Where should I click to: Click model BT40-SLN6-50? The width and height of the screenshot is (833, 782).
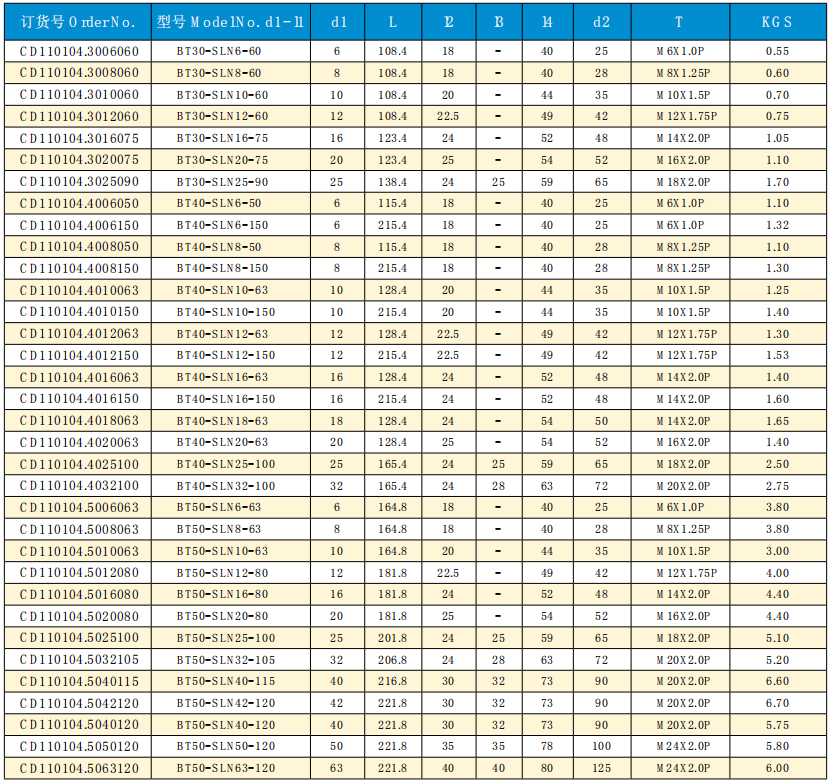pyautogui.click(x=219, y=203)
